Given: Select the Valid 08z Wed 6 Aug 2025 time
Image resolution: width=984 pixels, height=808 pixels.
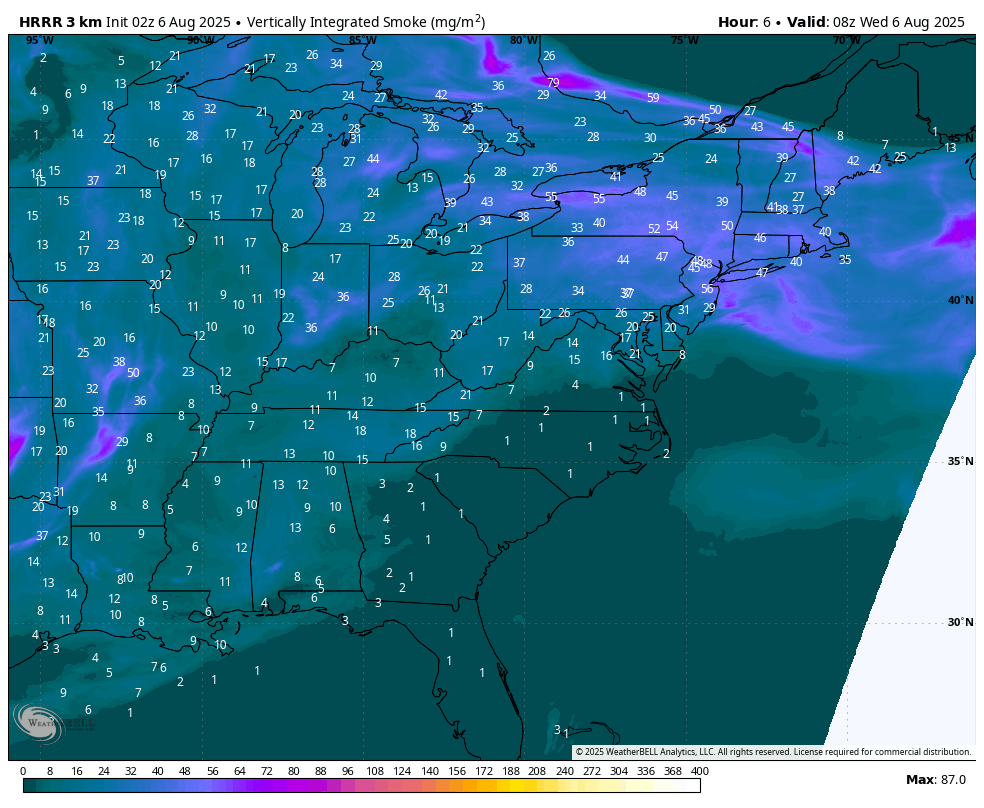Looking at the screenshot, I should pos(876,21).
